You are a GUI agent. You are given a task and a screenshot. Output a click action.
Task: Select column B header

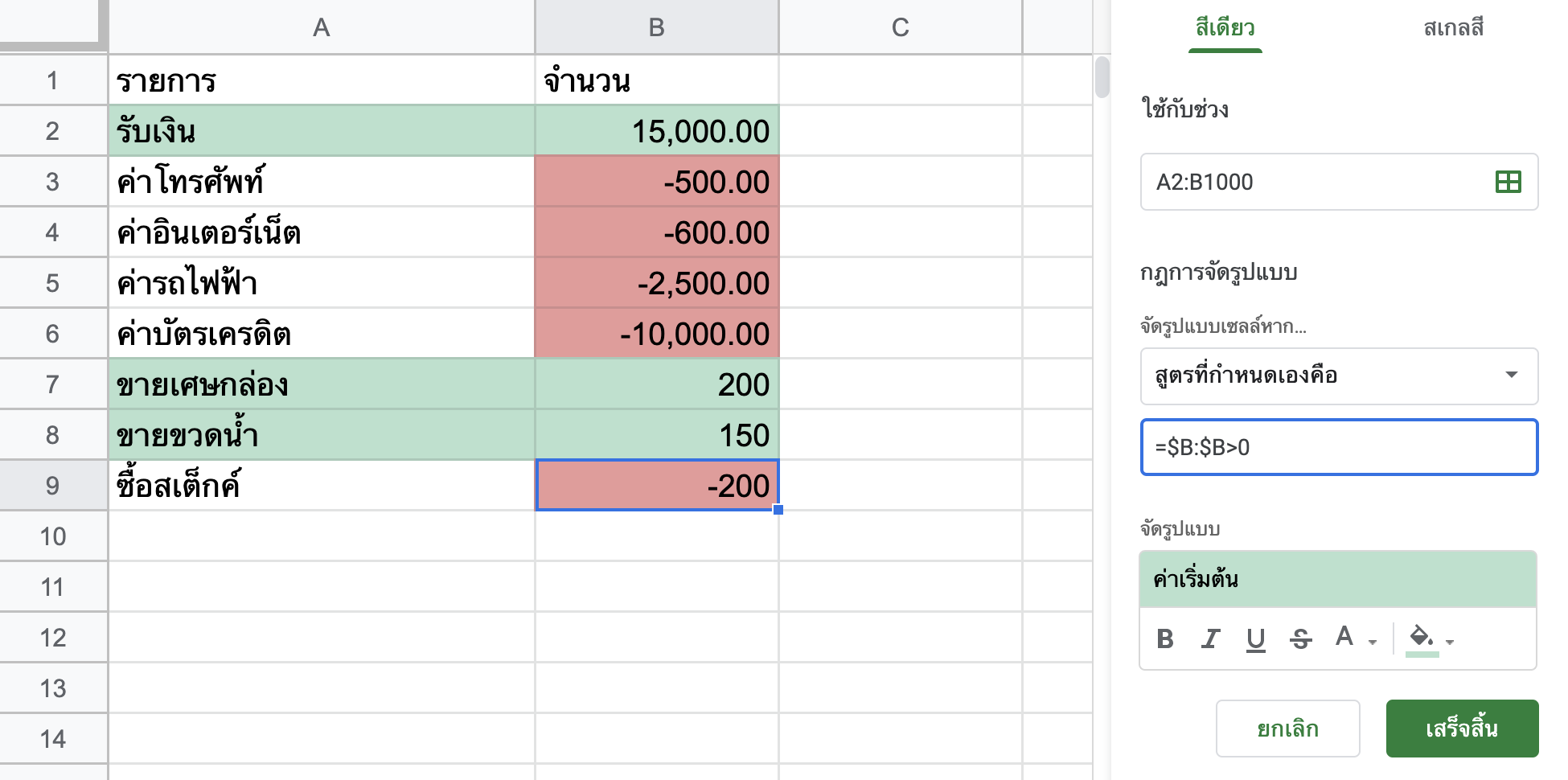pyautogui.click(x=657, y=27)
